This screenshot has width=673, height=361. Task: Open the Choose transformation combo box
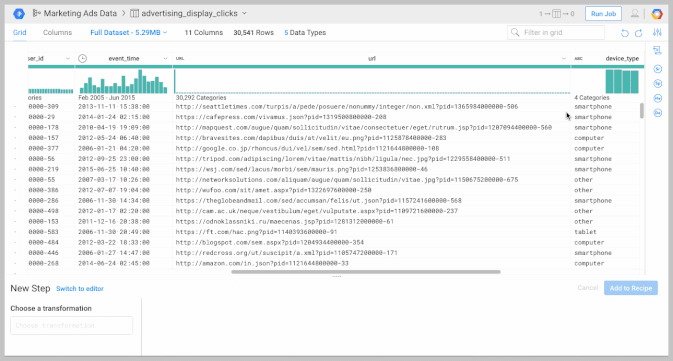point(72,325)
